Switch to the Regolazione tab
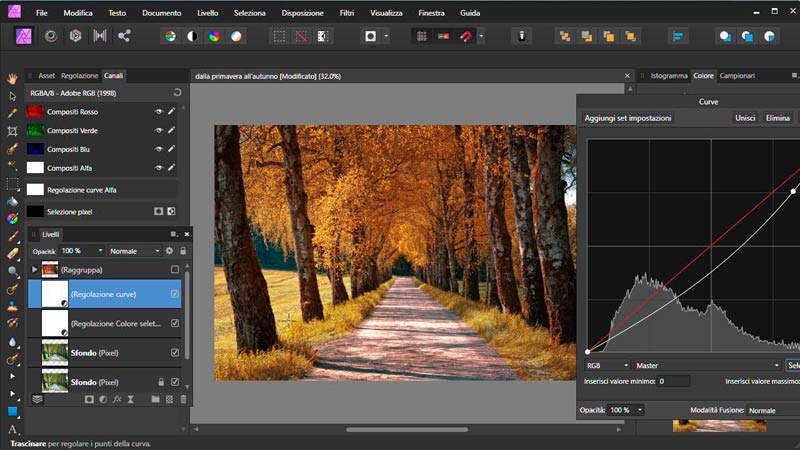Viewport: 800px width, 450px height. tap(80, 76)
